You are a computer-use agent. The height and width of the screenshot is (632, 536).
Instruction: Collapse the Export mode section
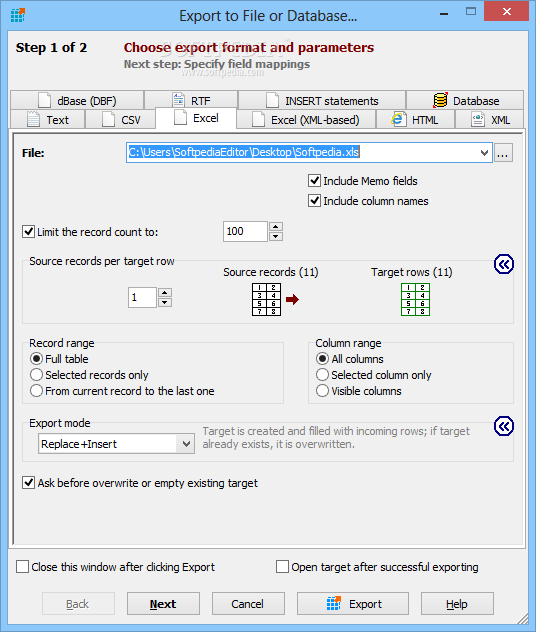503,426
